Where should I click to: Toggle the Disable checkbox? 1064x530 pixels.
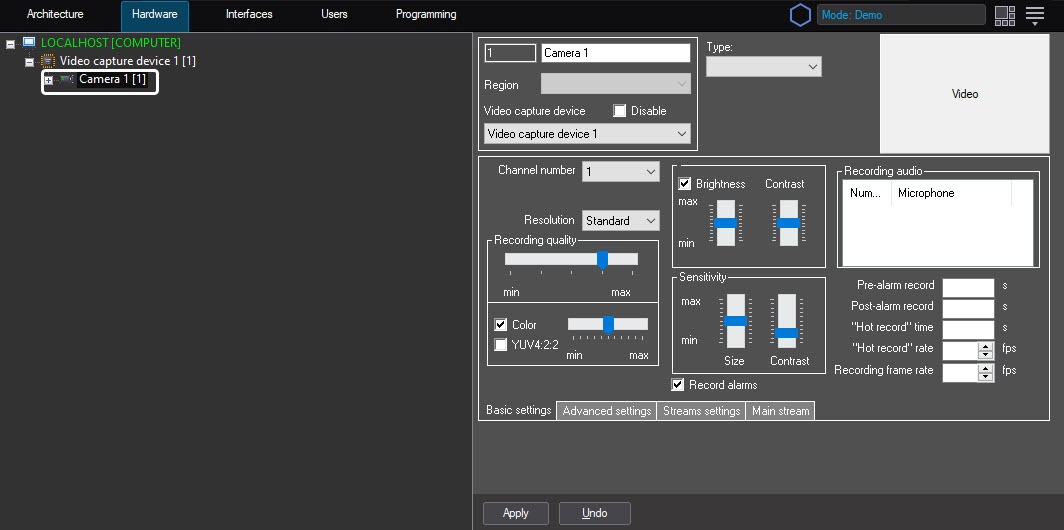pos(620,111)
